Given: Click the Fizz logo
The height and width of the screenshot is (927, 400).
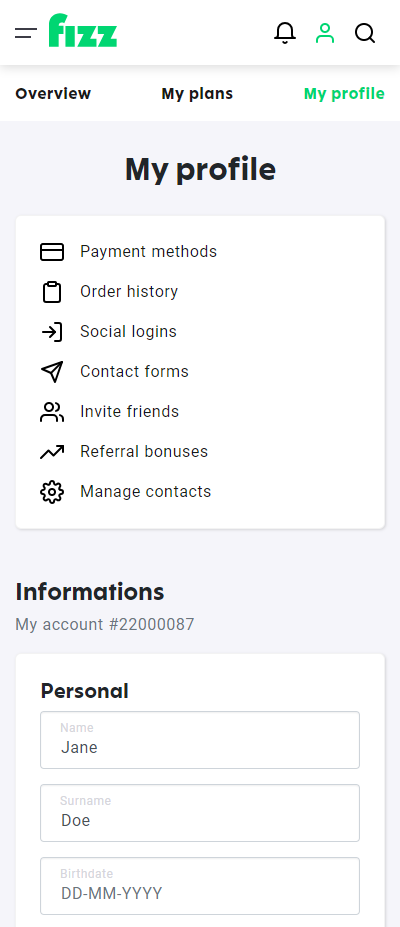Looking at the screenshot, I should [83, 31].
